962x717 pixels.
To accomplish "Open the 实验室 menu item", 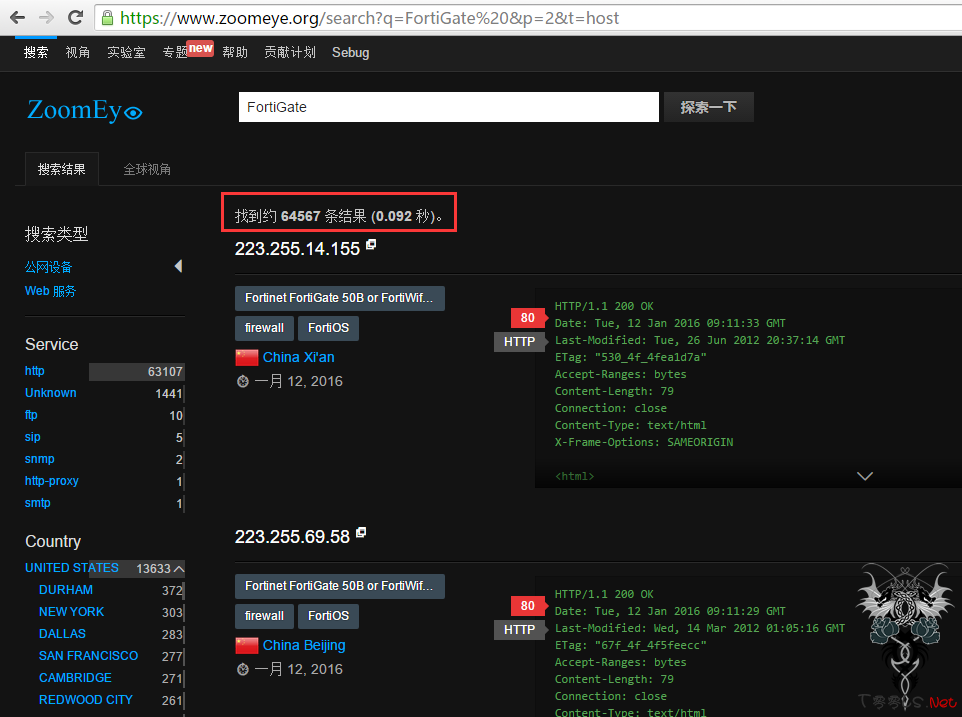I will (126, 52).
